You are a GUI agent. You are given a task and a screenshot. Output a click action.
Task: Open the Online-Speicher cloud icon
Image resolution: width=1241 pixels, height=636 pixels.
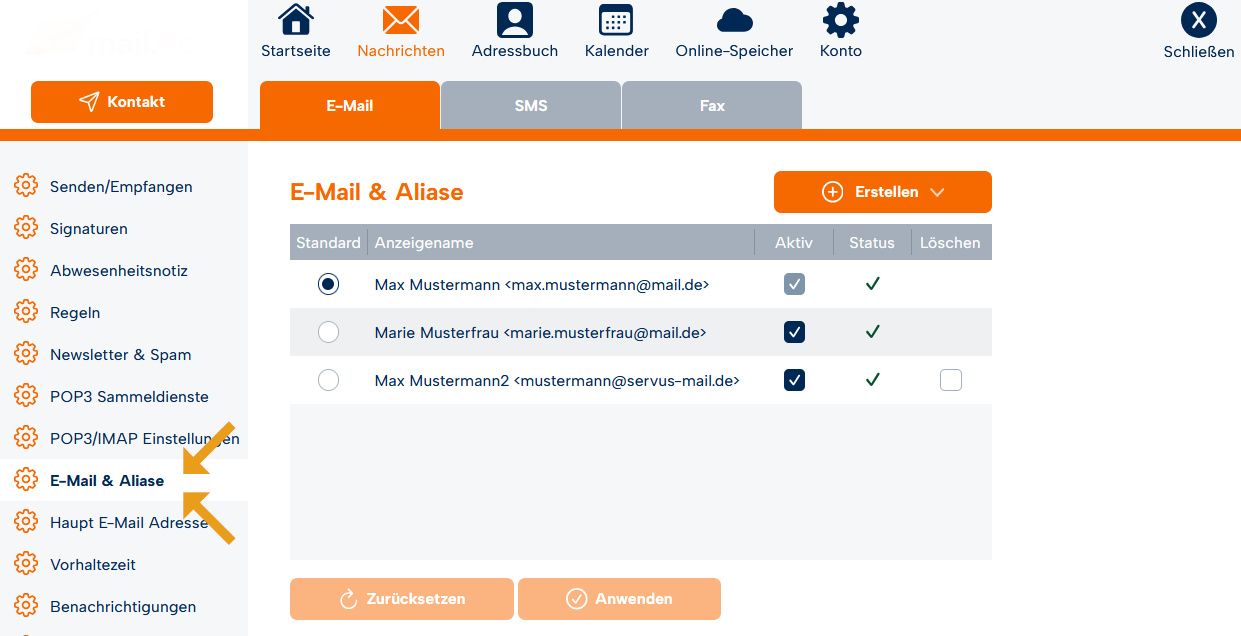click(x=734, y=20)
